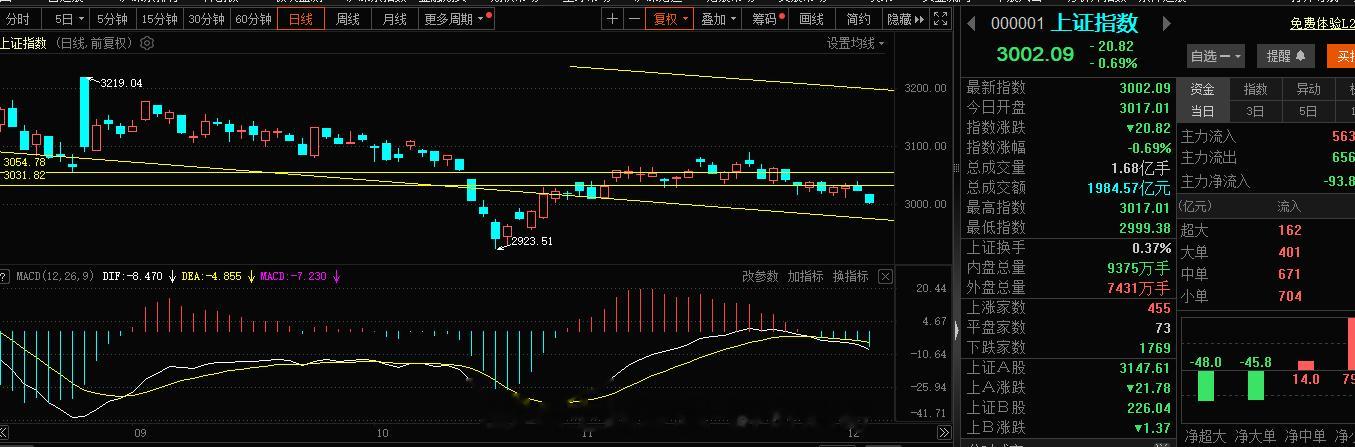The width and height of the screenshot is (1355, 447).
Task: Click the 超大 162 inflow row
Action: point(1266,231)
